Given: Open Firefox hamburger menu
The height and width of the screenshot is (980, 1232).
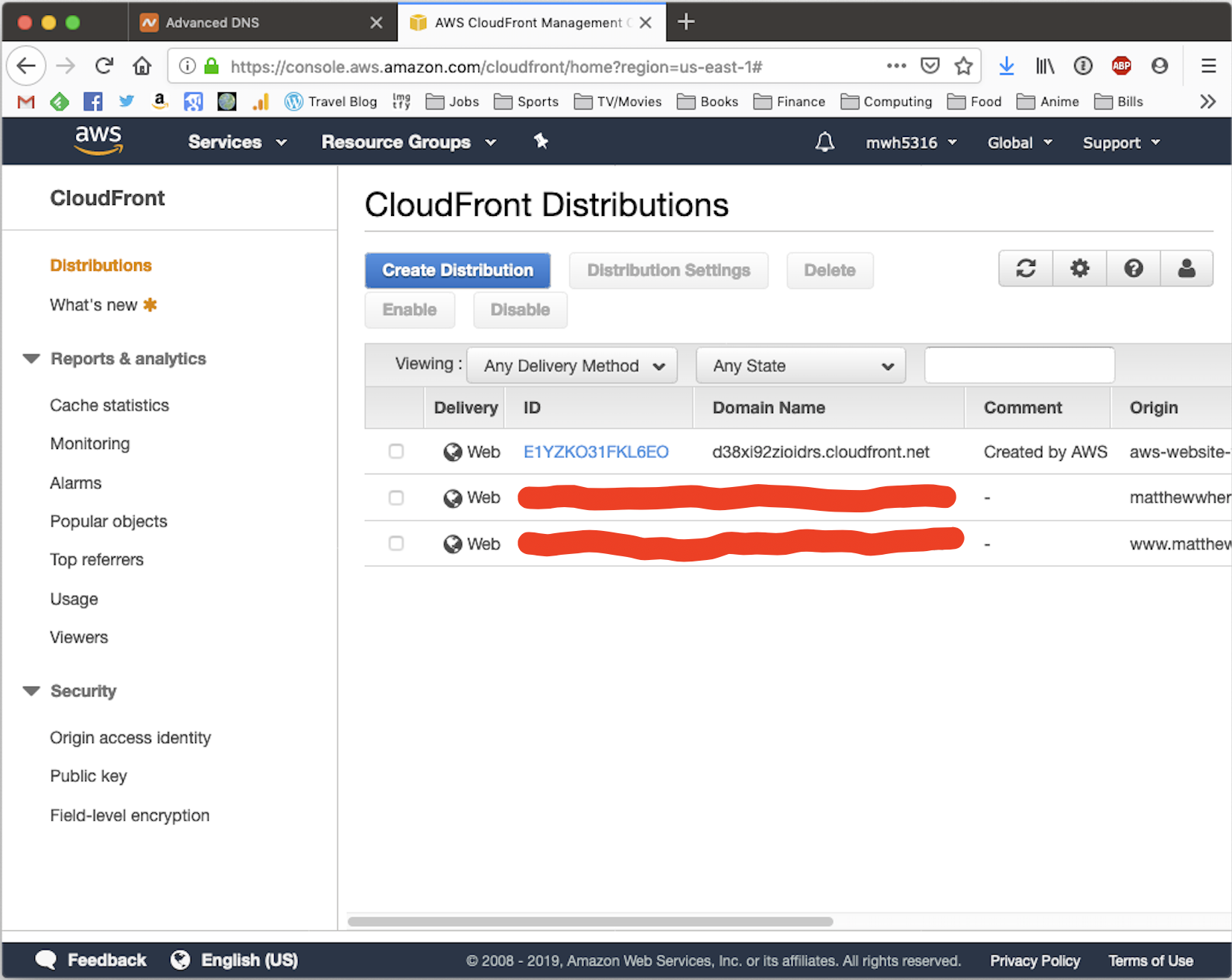Looking at the screenshot, I should coord(1208,66).
